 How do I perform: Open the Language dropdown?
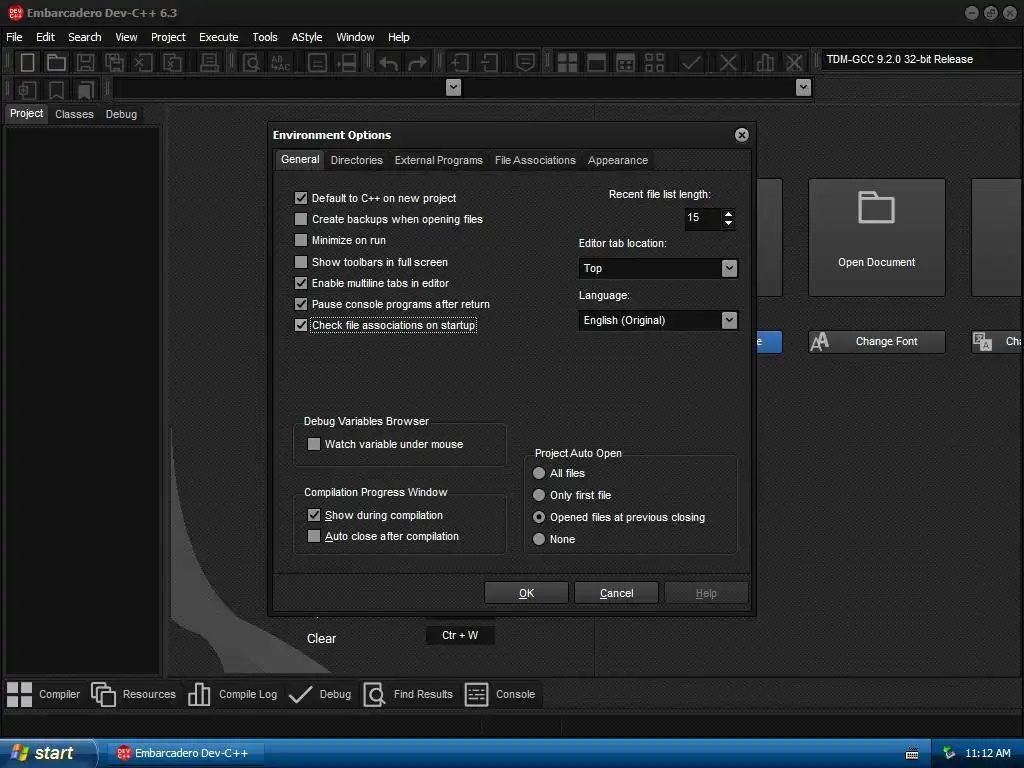click(729, 320)
